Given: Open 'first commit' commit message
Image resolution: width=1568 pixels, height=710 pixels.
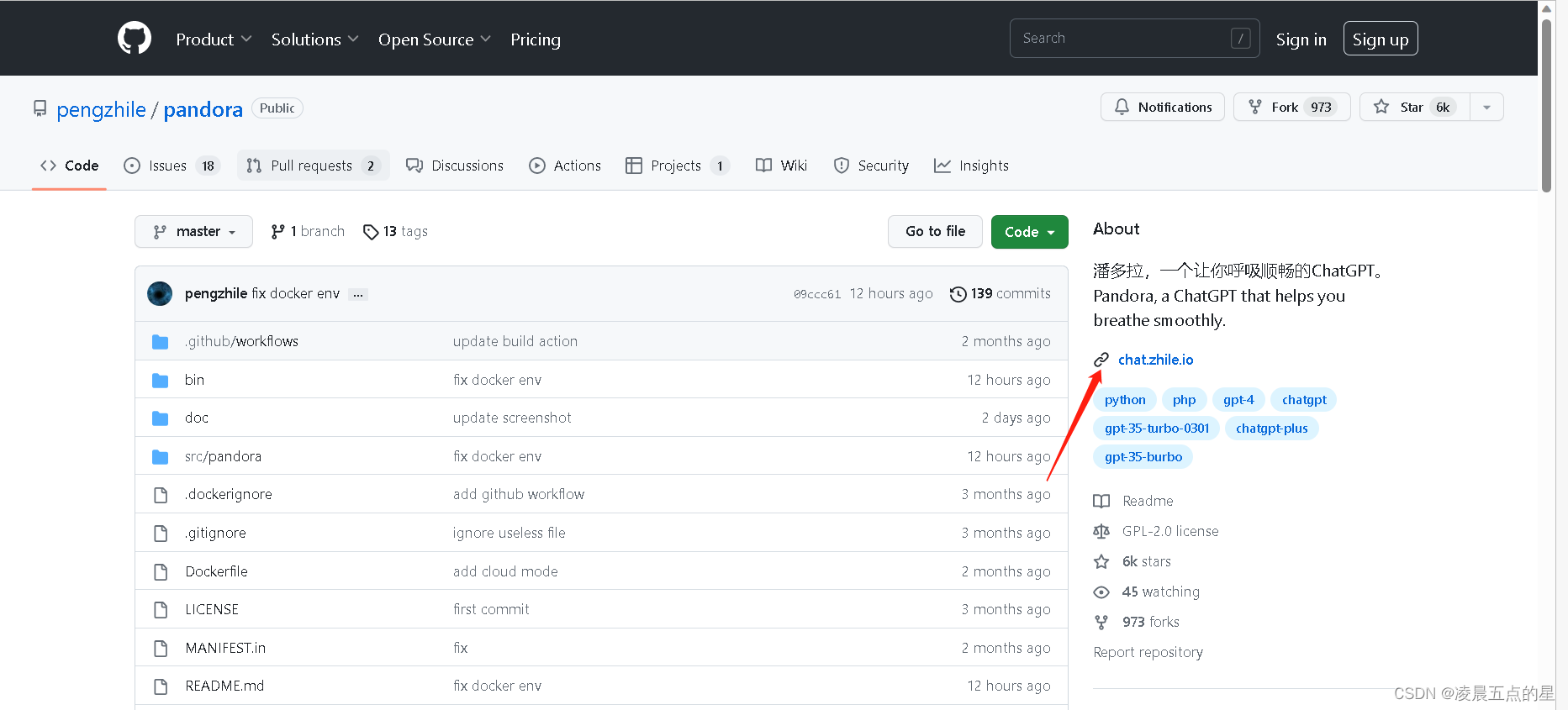Looking at the screenshot, I should [x=491, y=609].
